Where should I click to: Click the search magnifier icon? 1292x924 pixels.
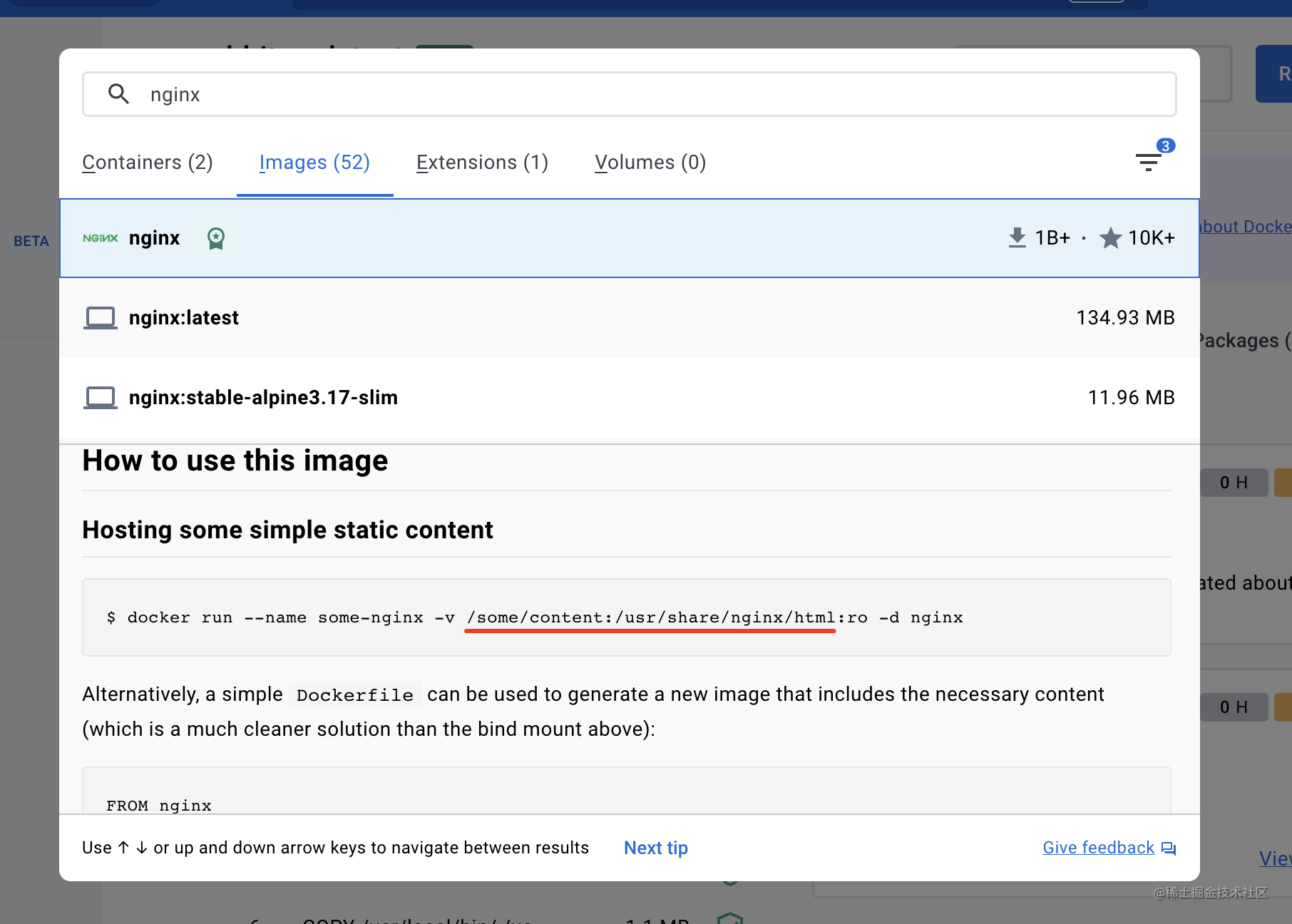pyautogui.click(x=118, y=94)
